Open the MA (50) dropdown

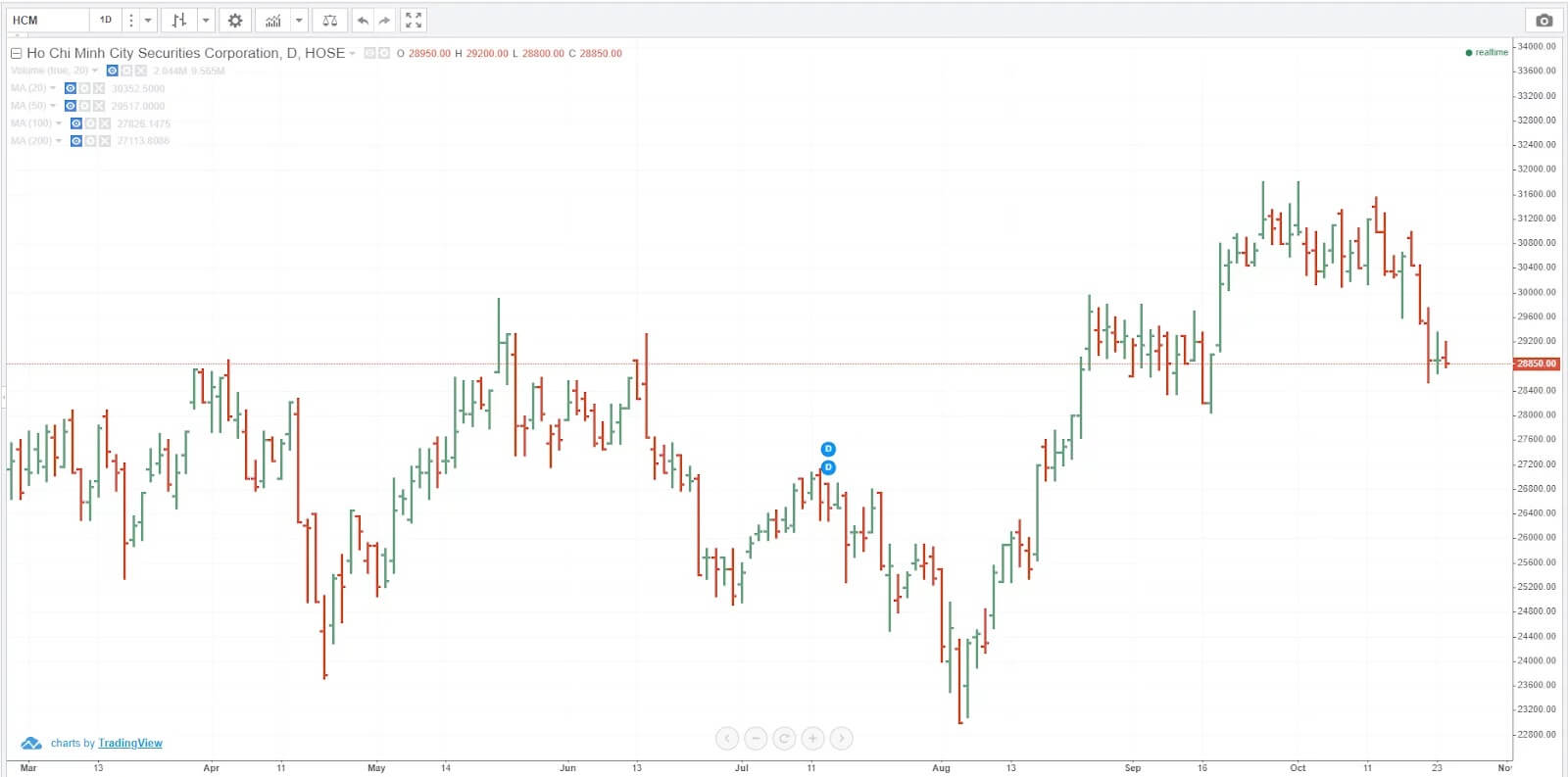53,106
